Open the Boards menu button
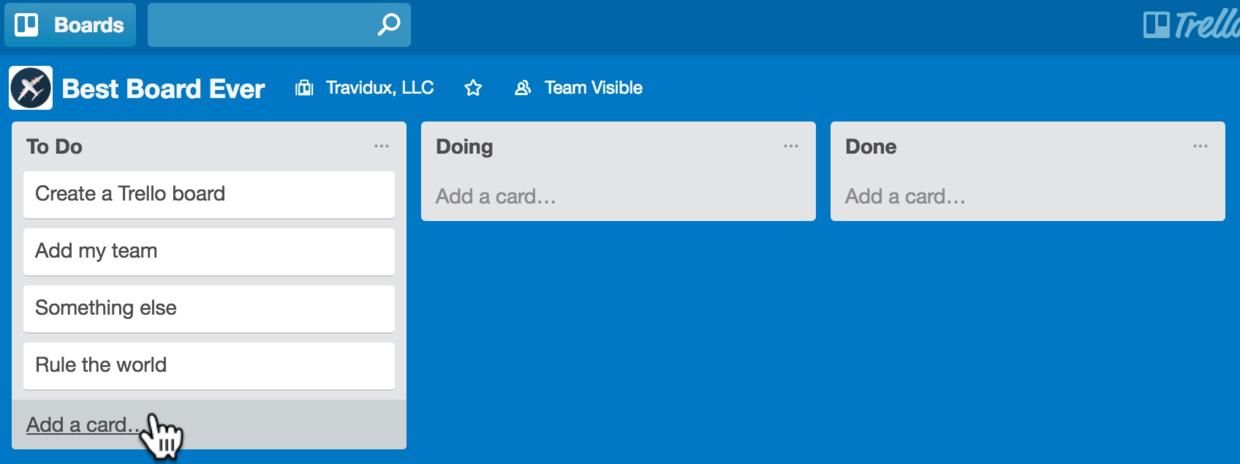 click(x=70, y=25)
